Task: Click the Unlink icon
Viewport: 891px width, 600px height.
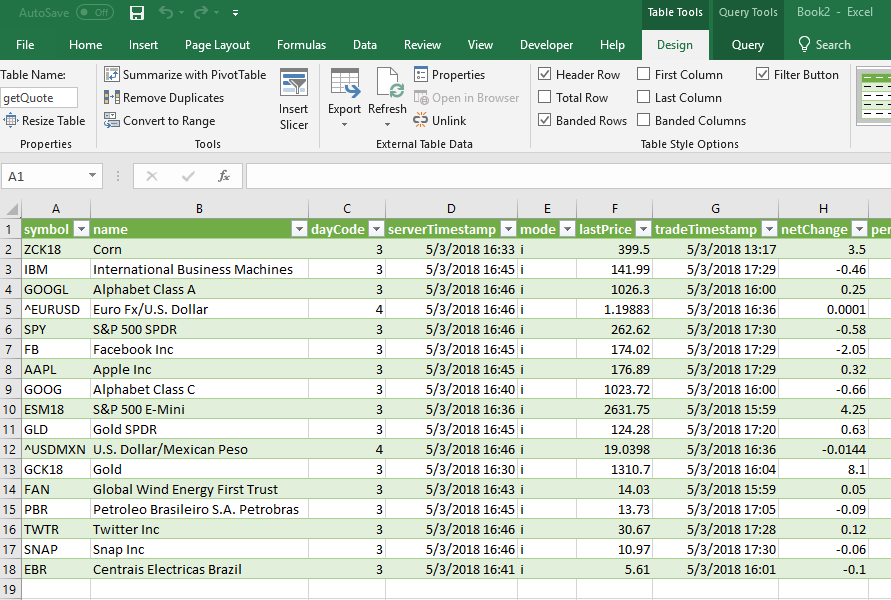Action: pyautogui.click(x=420, y=120)
